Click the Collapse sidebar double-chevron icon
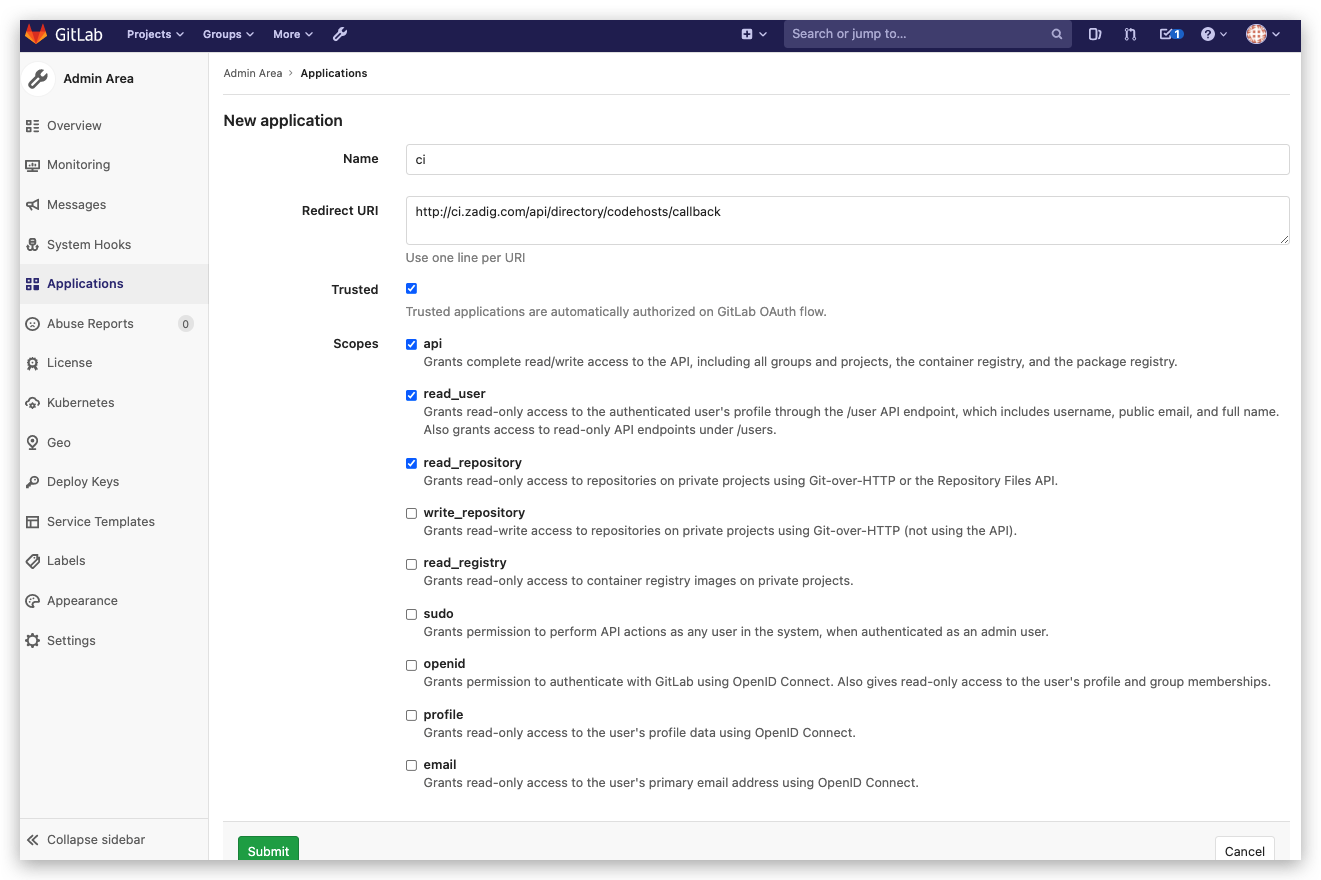Screen dimensions: 1321x880 [32, 840]
